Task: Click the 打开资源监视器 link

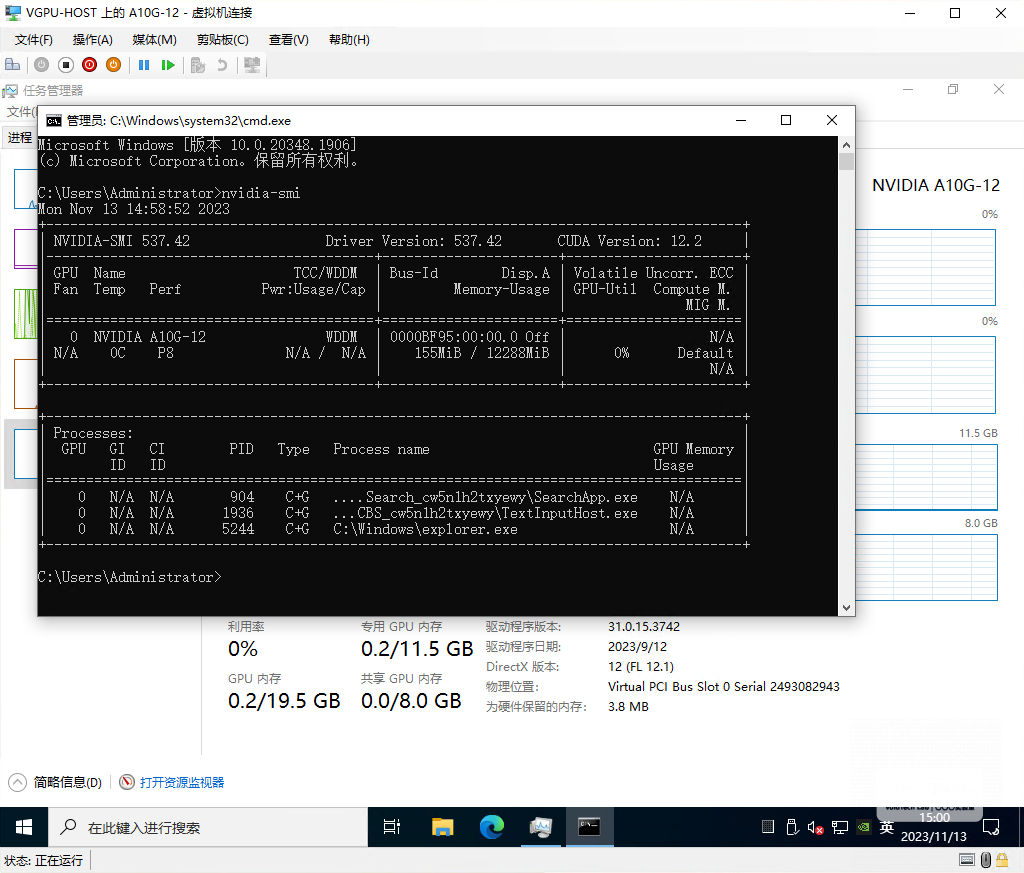Action: [182, 782]
